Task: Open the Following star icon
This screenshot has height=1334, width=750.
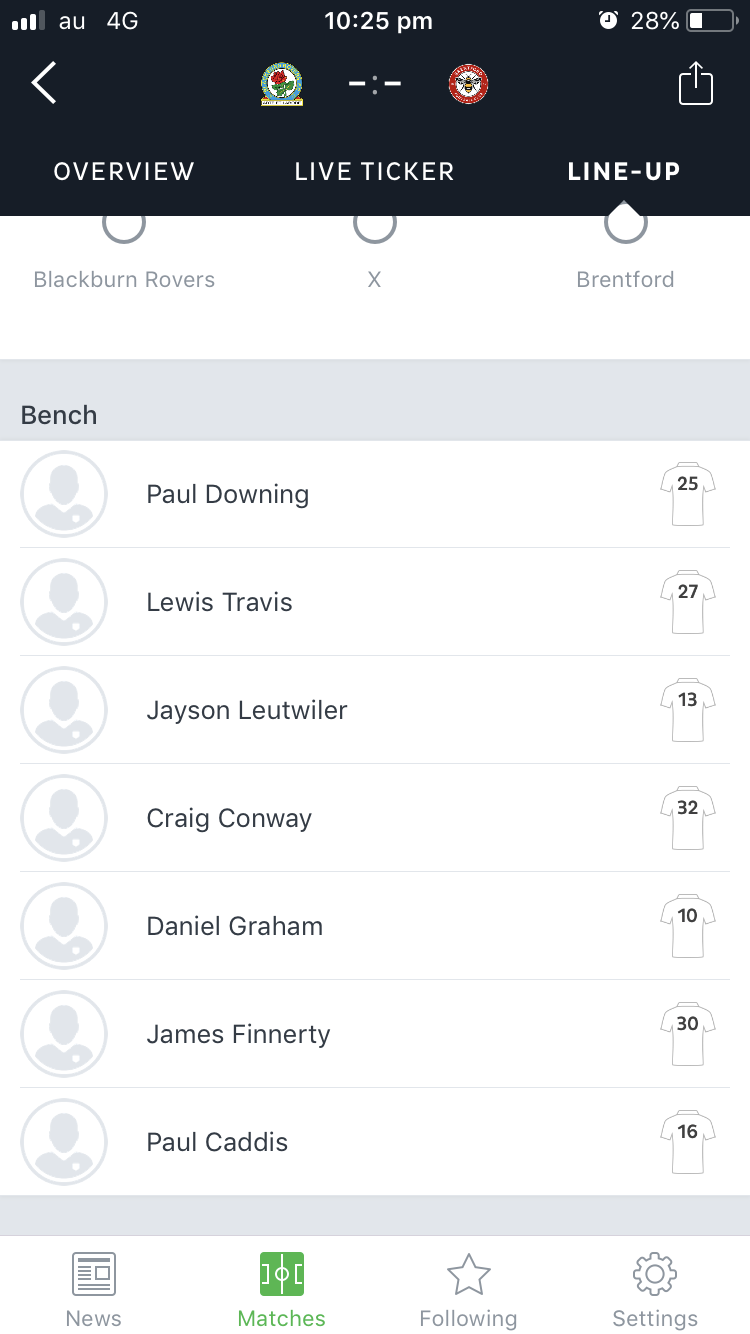Action: click(468, 1275)
